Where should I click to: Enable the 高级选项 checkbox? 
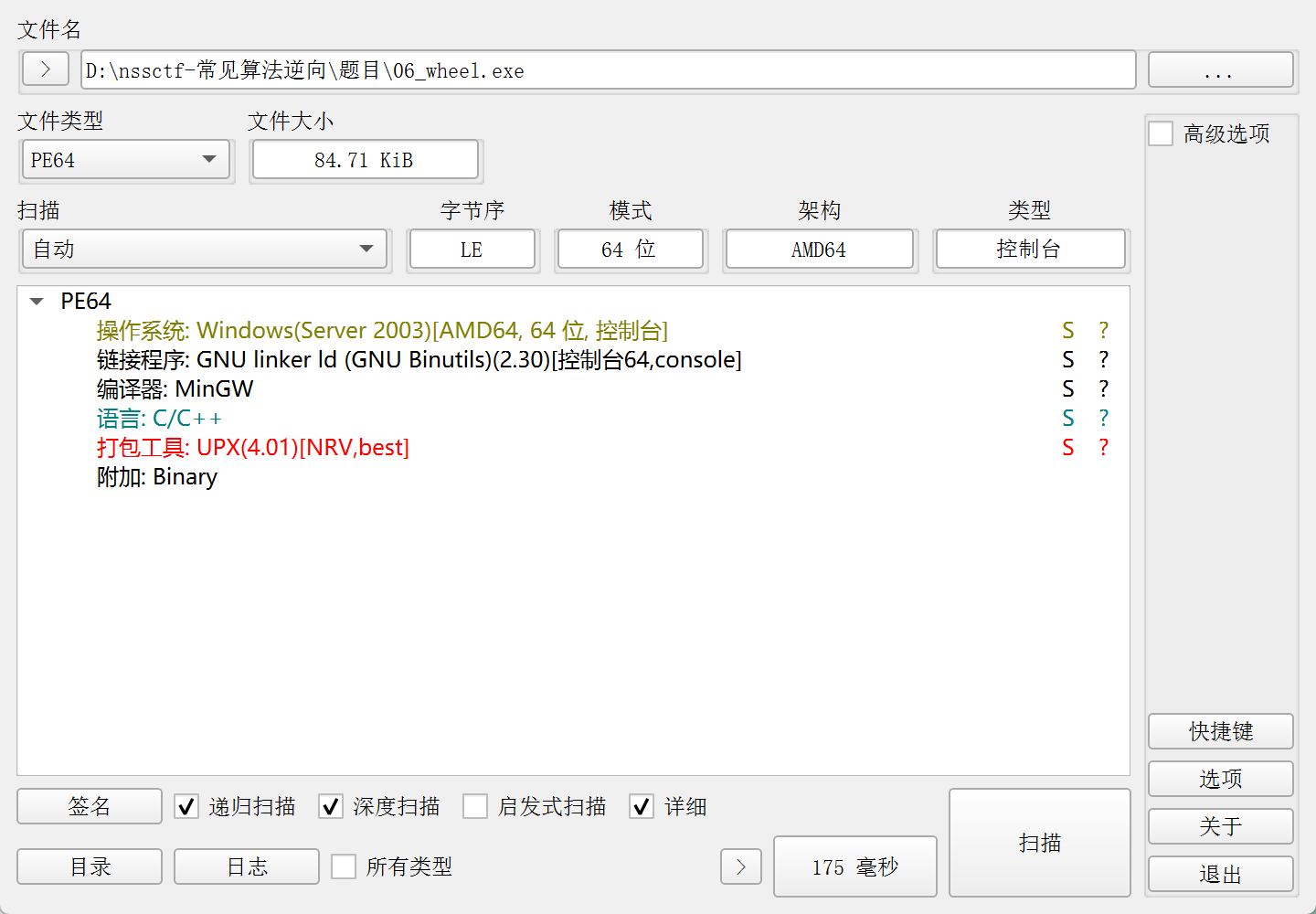(1161, 133)
